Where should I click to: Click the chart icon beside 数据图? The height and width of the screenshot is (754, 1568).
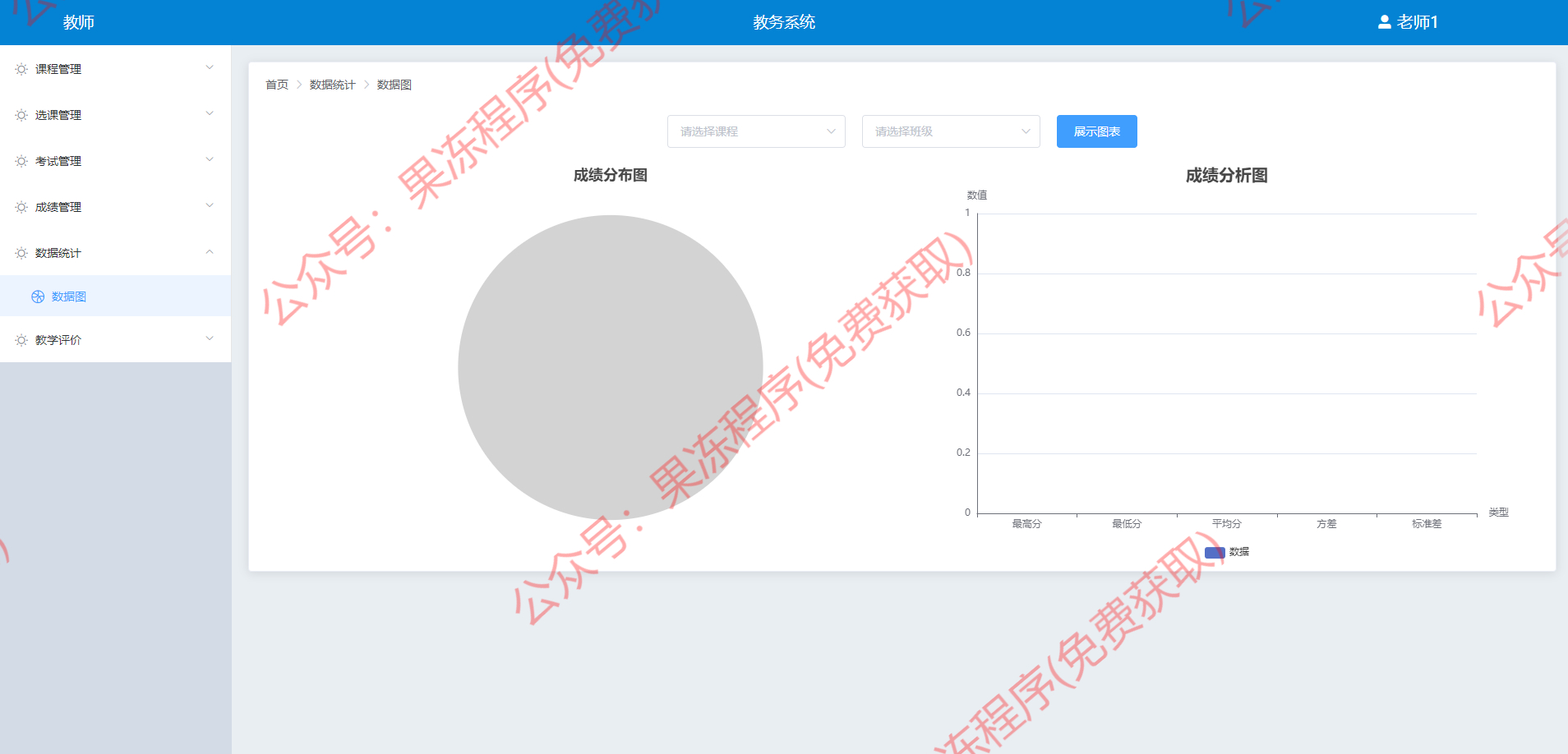coord(38,297)
